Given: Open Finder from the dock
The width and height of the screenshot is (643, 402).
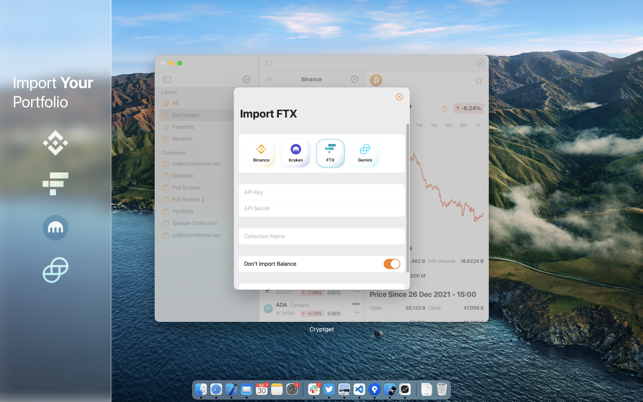Looking at the screenshot, I should pyautogui.click(x=201, y=389).
